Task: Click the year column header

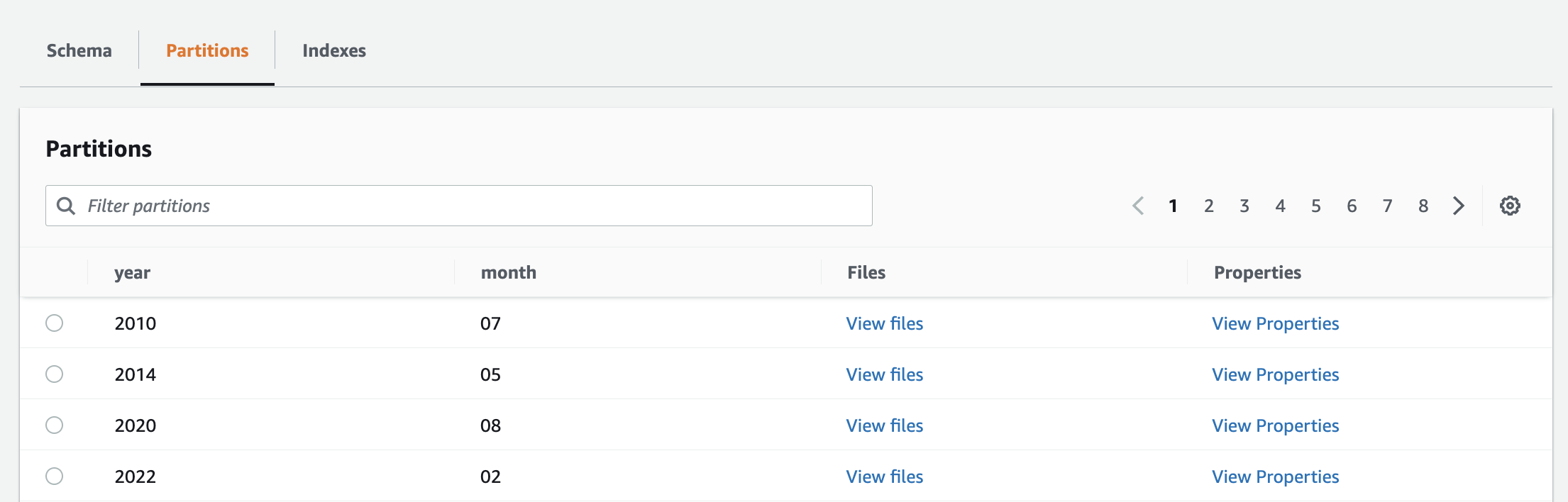Action: [133, 273]
